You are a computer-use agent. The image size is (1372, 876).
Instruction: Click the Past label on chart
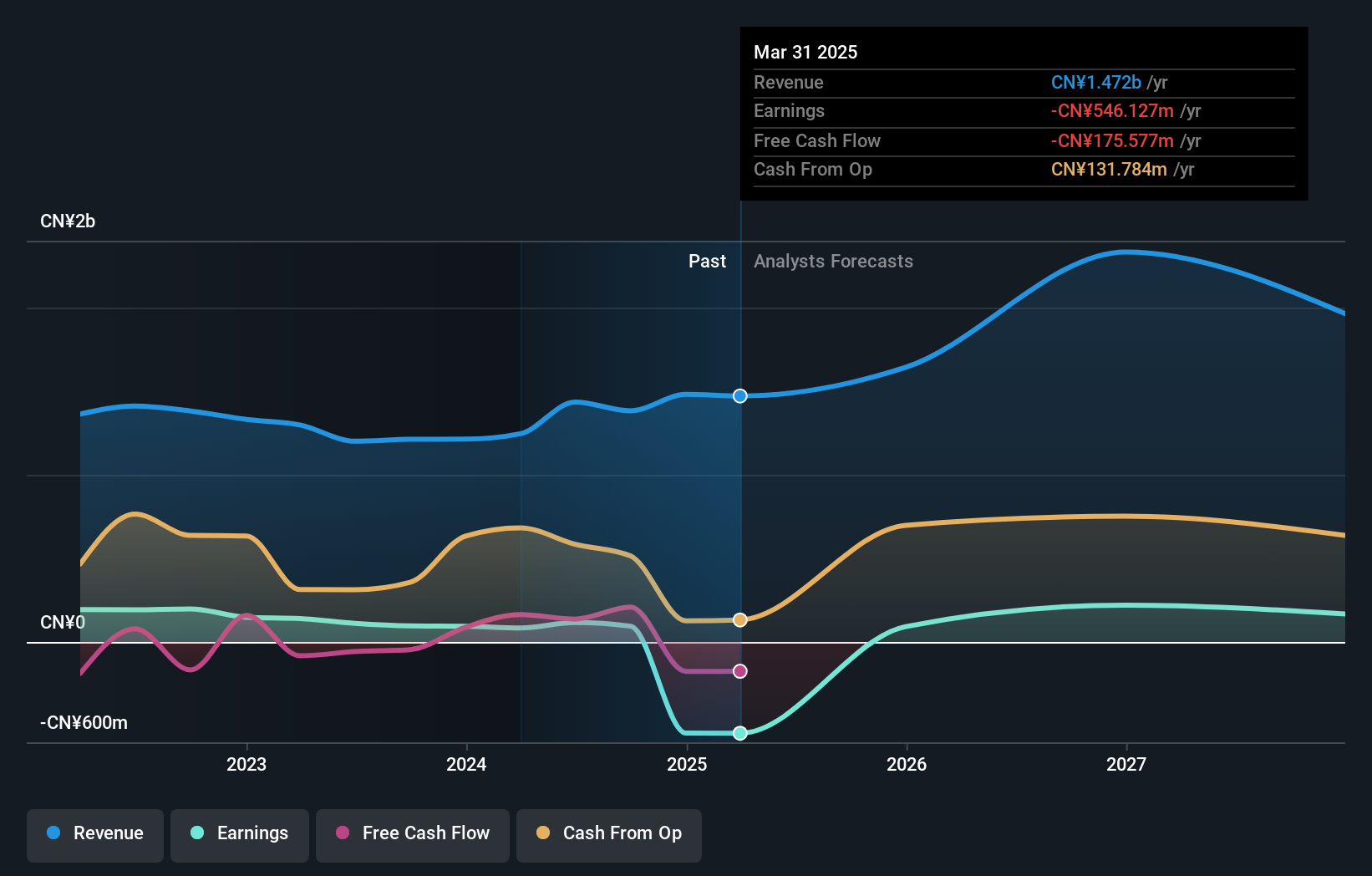707,262
